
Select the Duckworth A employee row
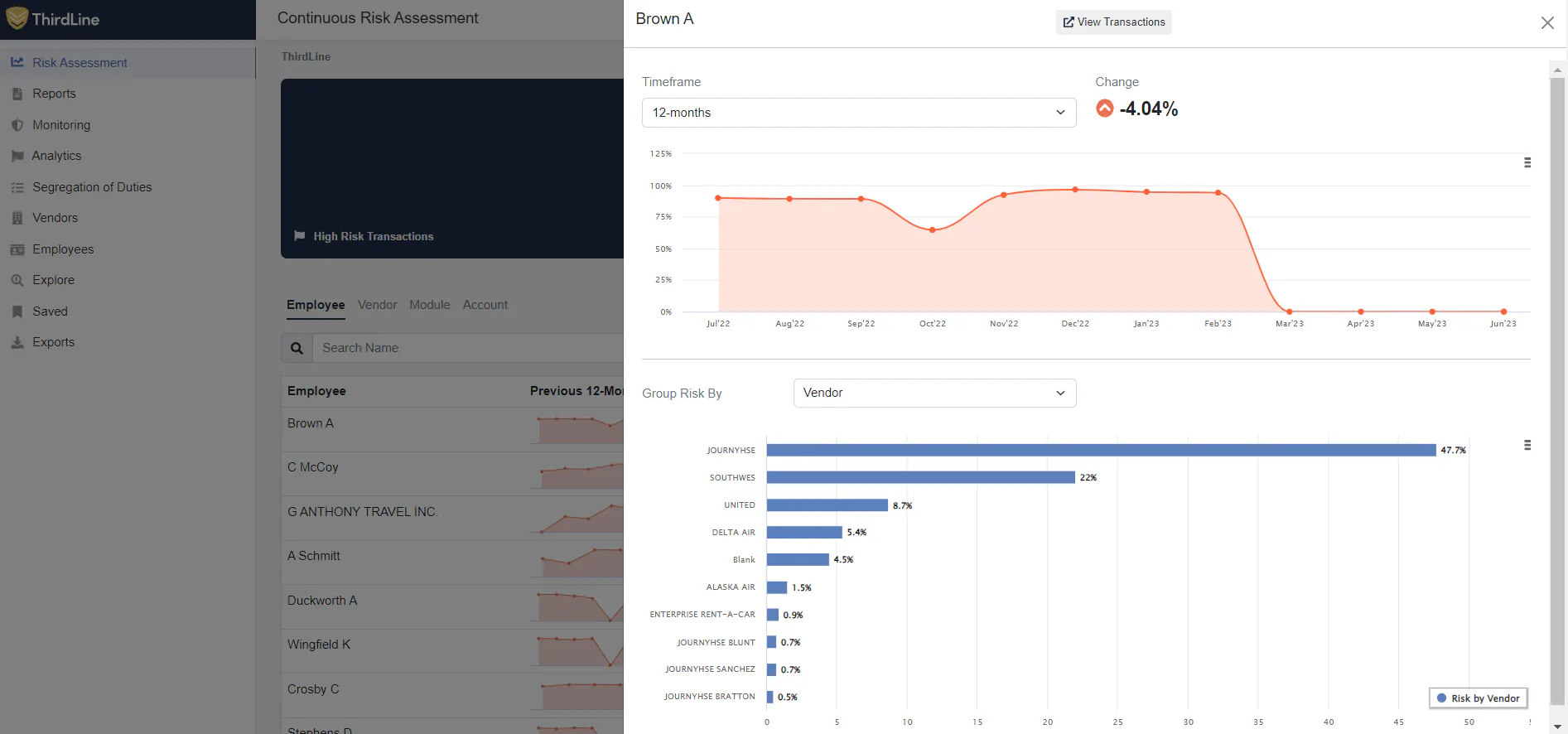pyautogui.click(x=452, y=607)
